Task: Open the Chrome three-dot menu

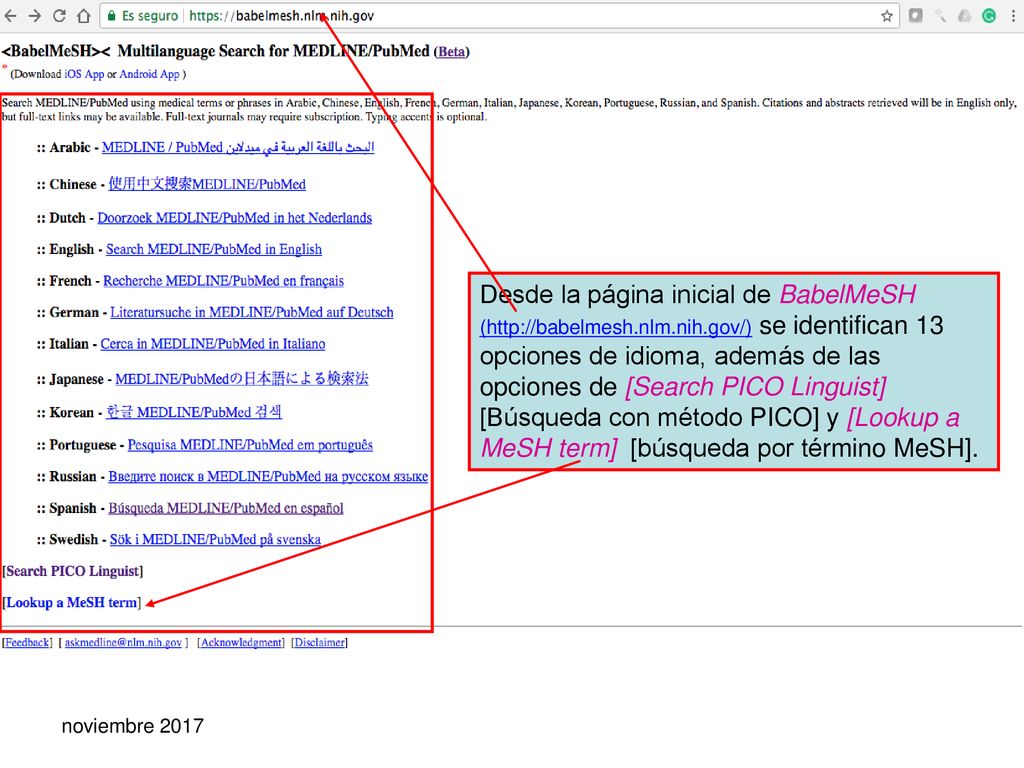Action: 1013,16
